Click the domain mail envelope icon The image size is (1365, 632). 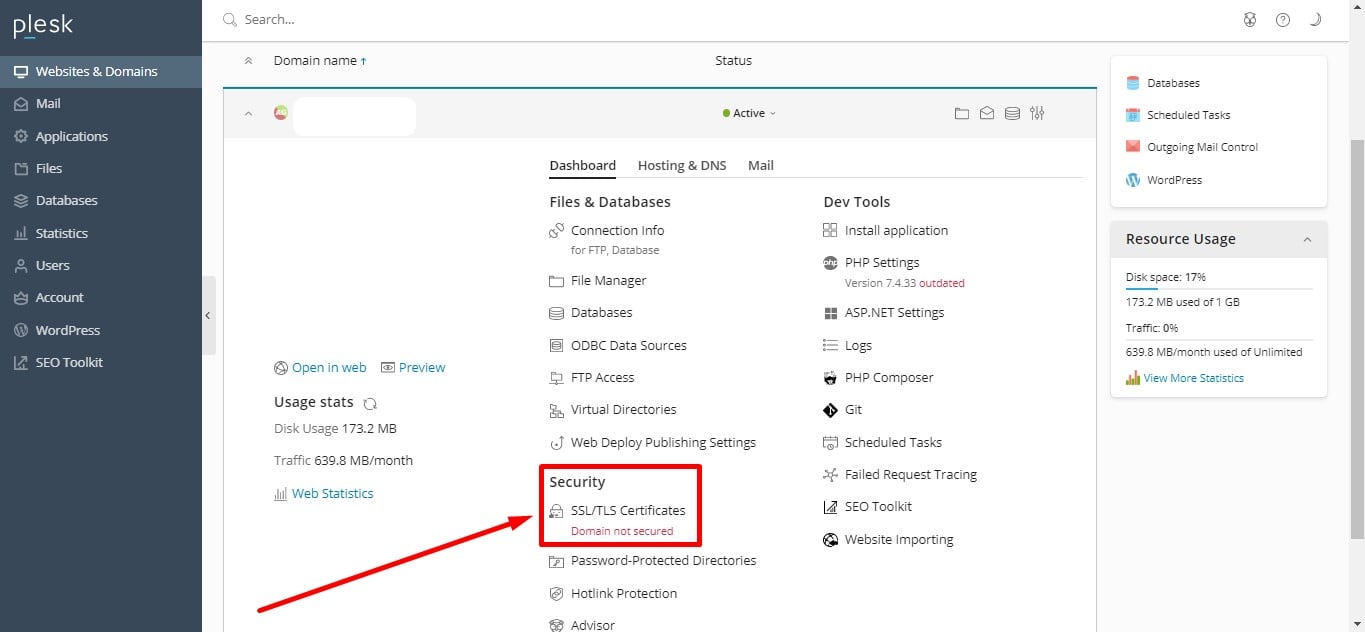pos(987,114)
